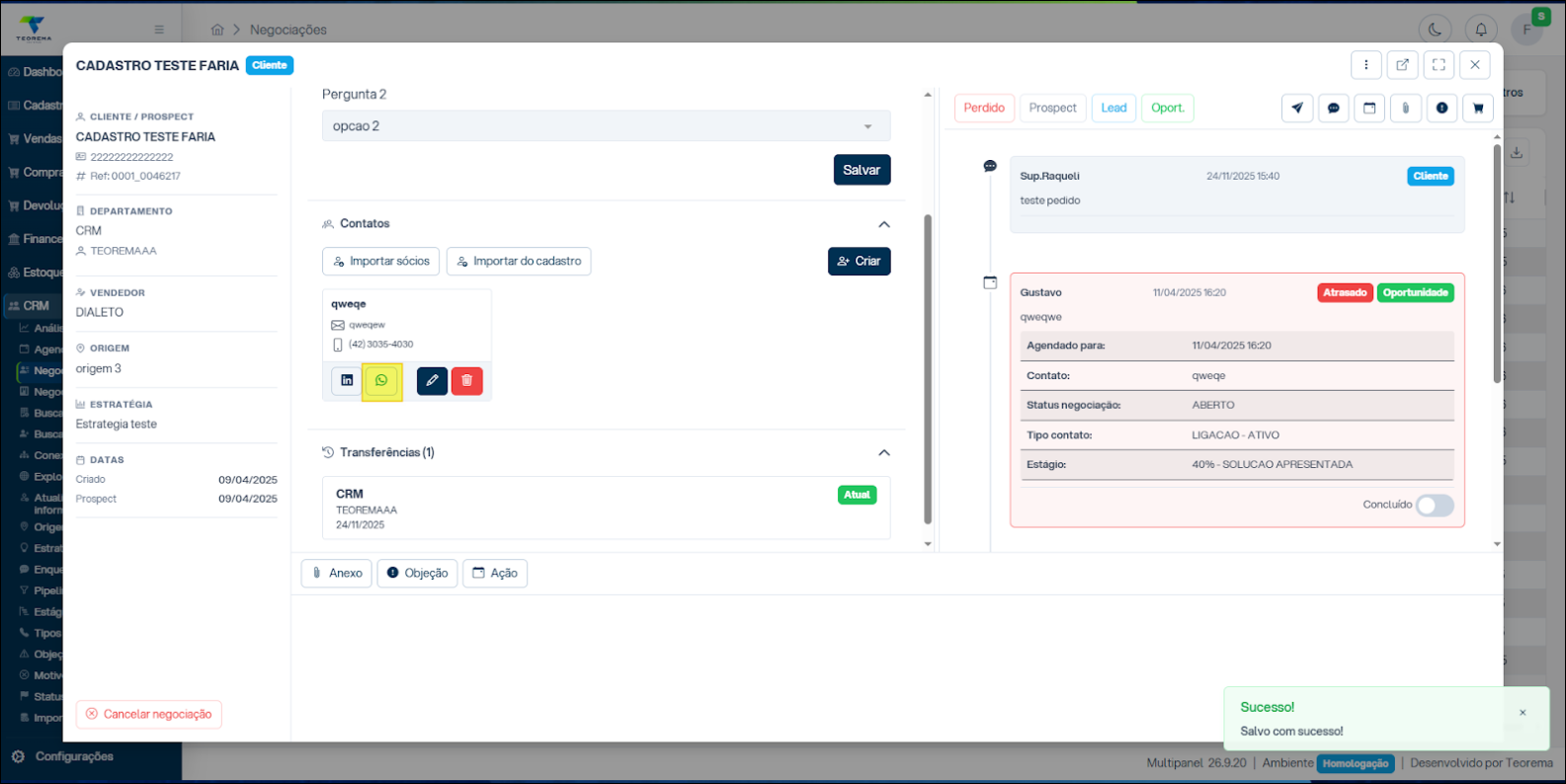Viewport: 1566px width, 784px height.
Task: Click Cancelar negociação
Action: [x=149, y=714]
